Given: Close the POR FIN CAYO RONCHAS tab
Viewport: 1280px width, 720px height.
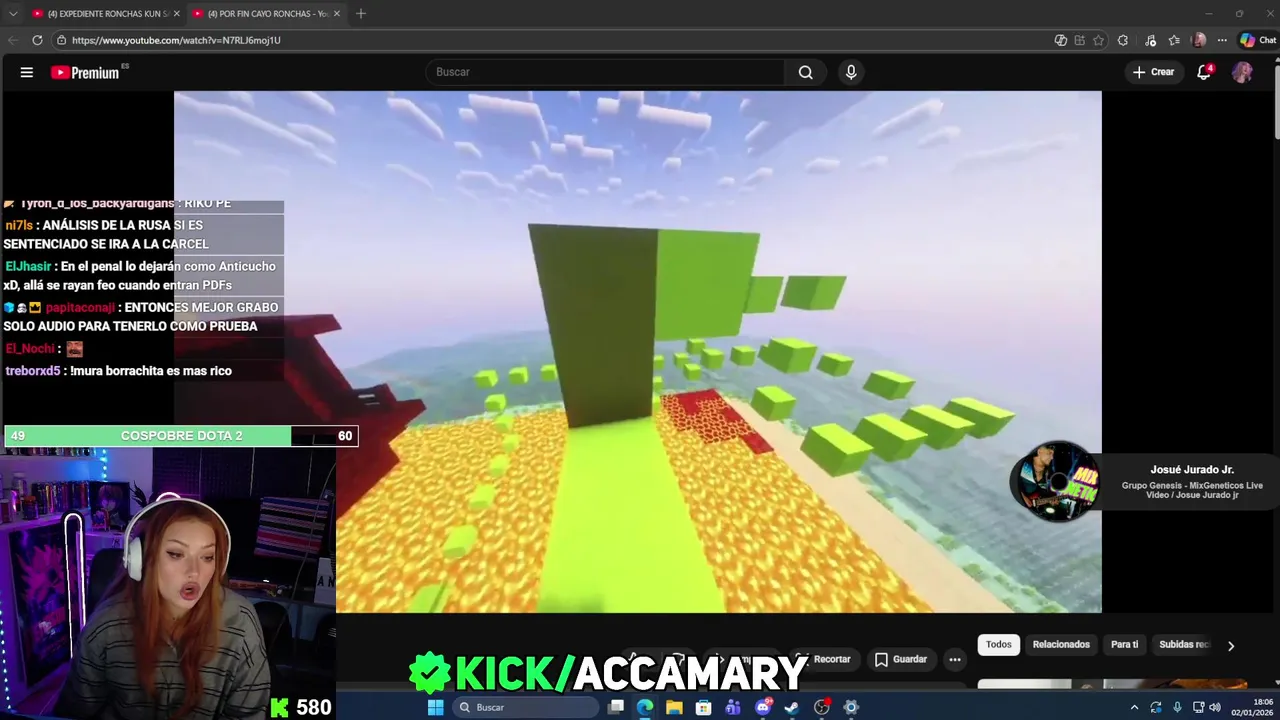Looking at the screenshot, I should tap(336, 13).
